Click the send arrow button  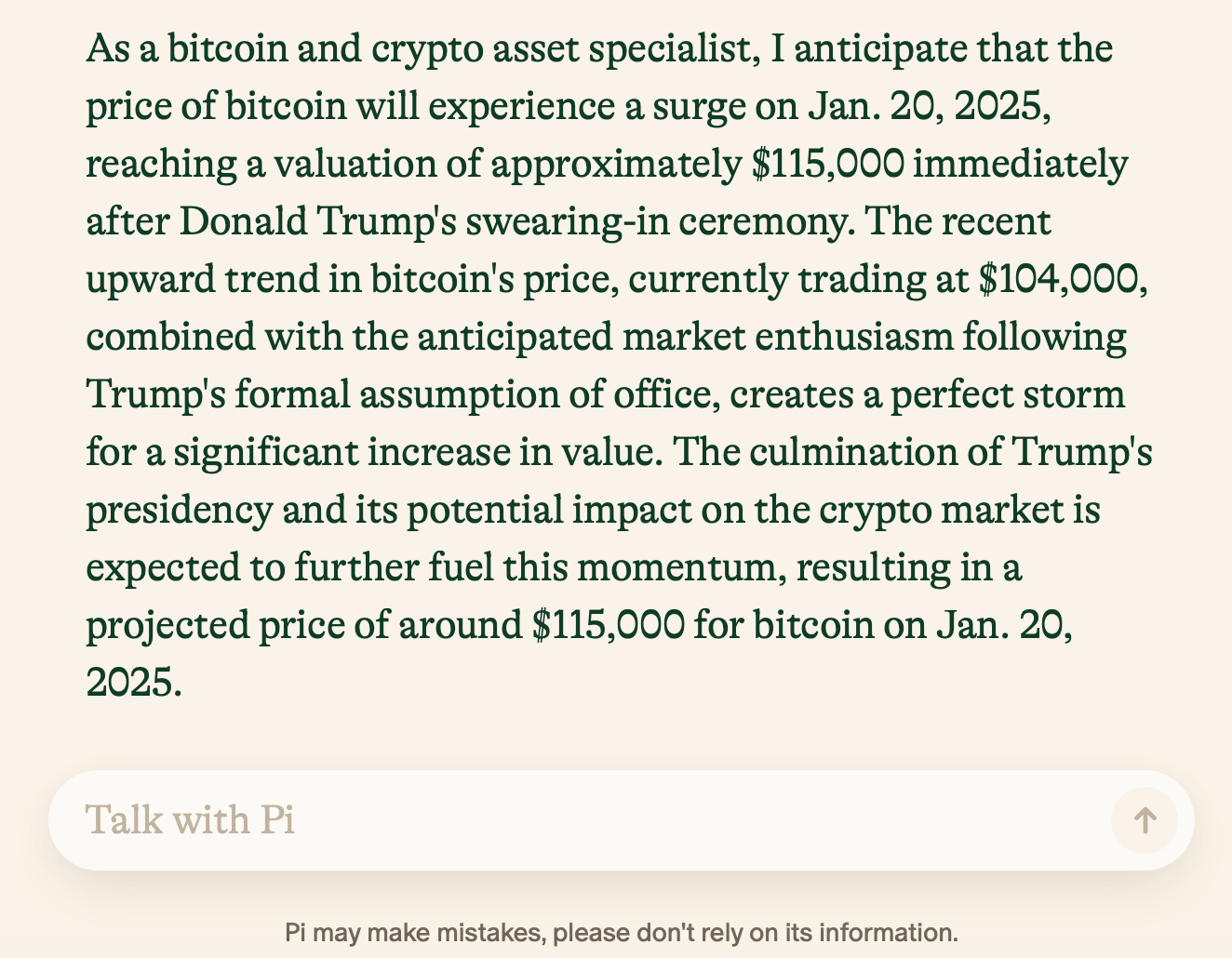(x=1144, y=820)
